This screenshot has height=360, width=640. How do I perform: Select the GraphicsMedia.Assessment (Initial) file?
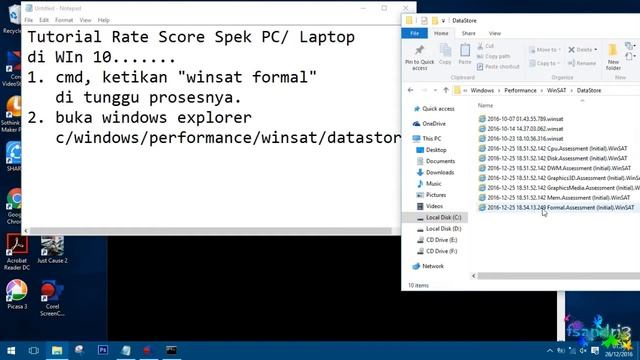tap(559, 188)
